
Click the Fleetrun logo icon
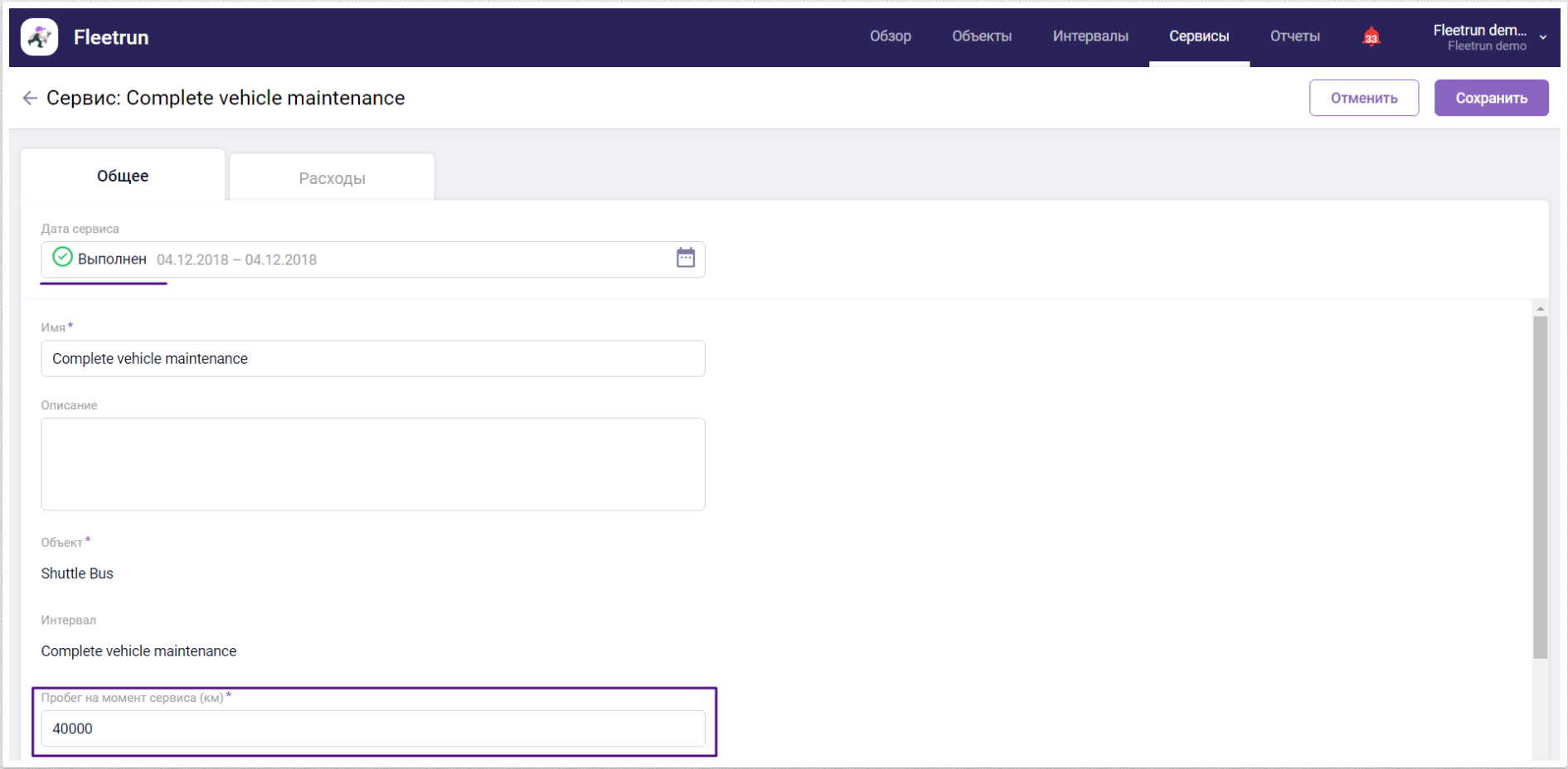pos(39,37)
